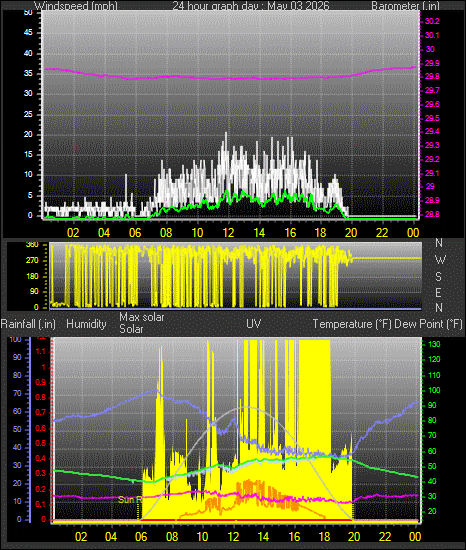Click the 5 mph windspeed scale label
466x550 pixels.
click(x=30, y=195)
